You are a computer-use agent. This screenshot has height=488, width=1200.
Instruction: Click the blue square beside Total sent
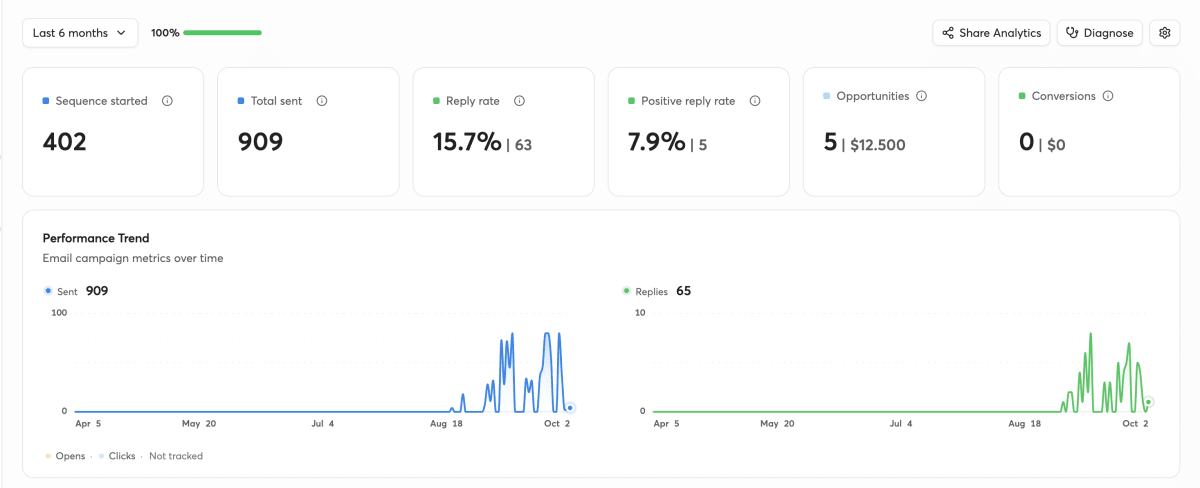coord(241,101)
